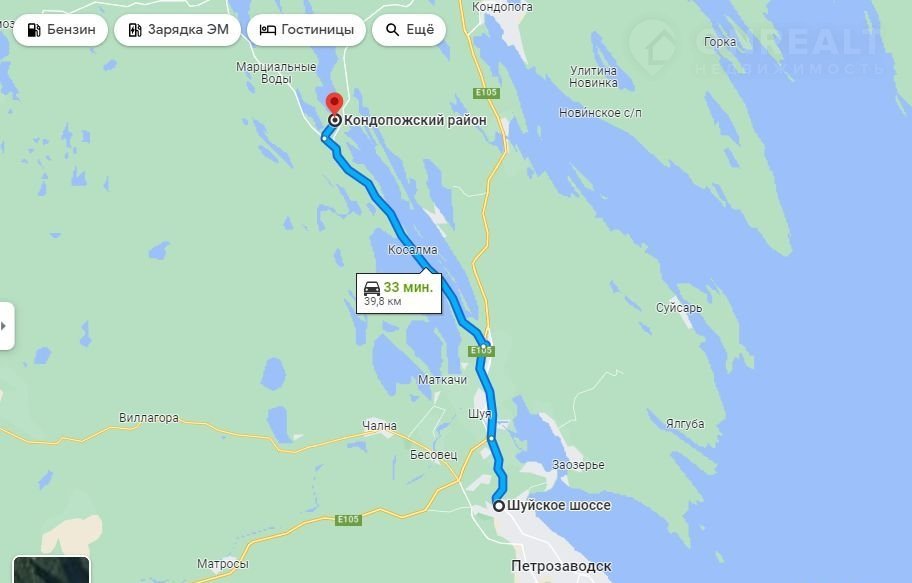Click the Суйсарь place label
Screen dimensions: 912x583
679,308
